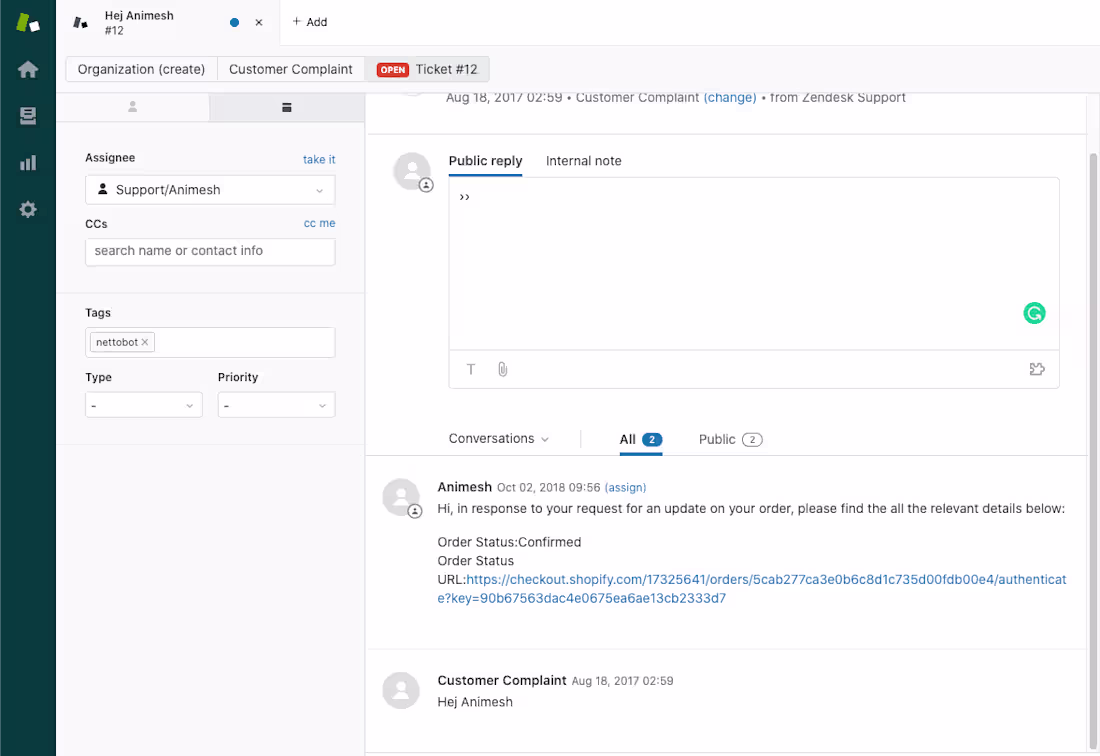
Task: Click the take it assignee link
Action: [x=319, y=159]
